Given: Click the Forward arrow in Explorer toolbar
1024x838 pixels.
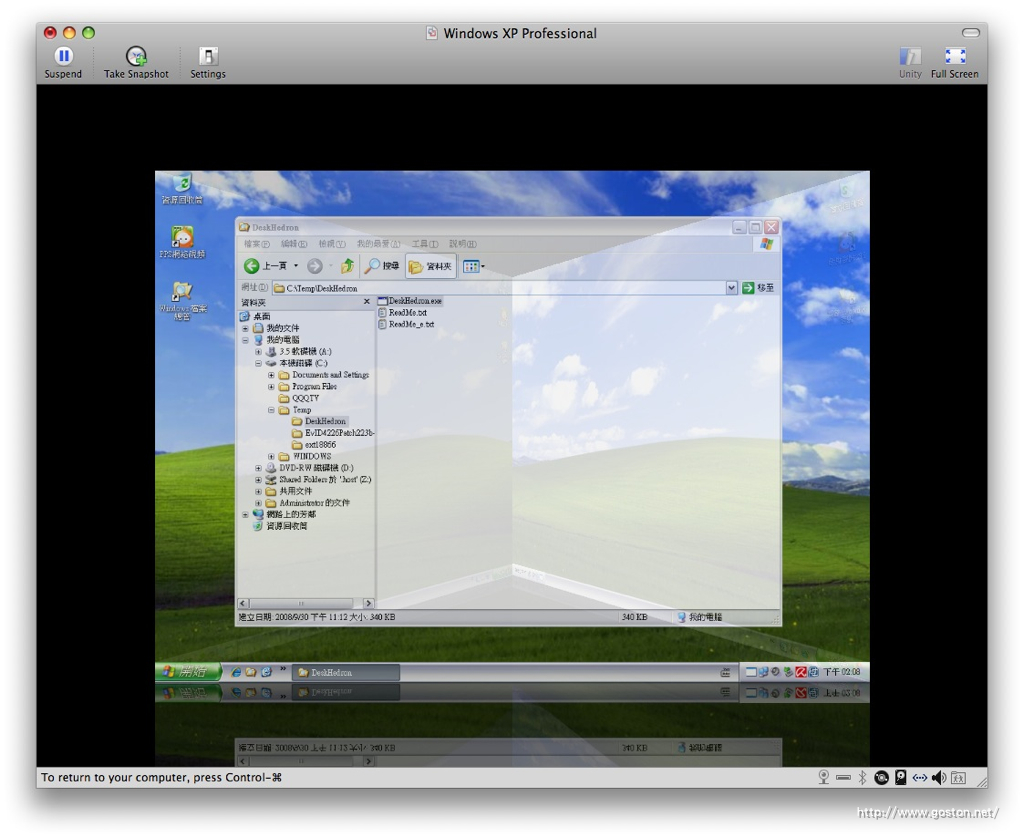Looking at the screenshot, I should pos(315,266).
